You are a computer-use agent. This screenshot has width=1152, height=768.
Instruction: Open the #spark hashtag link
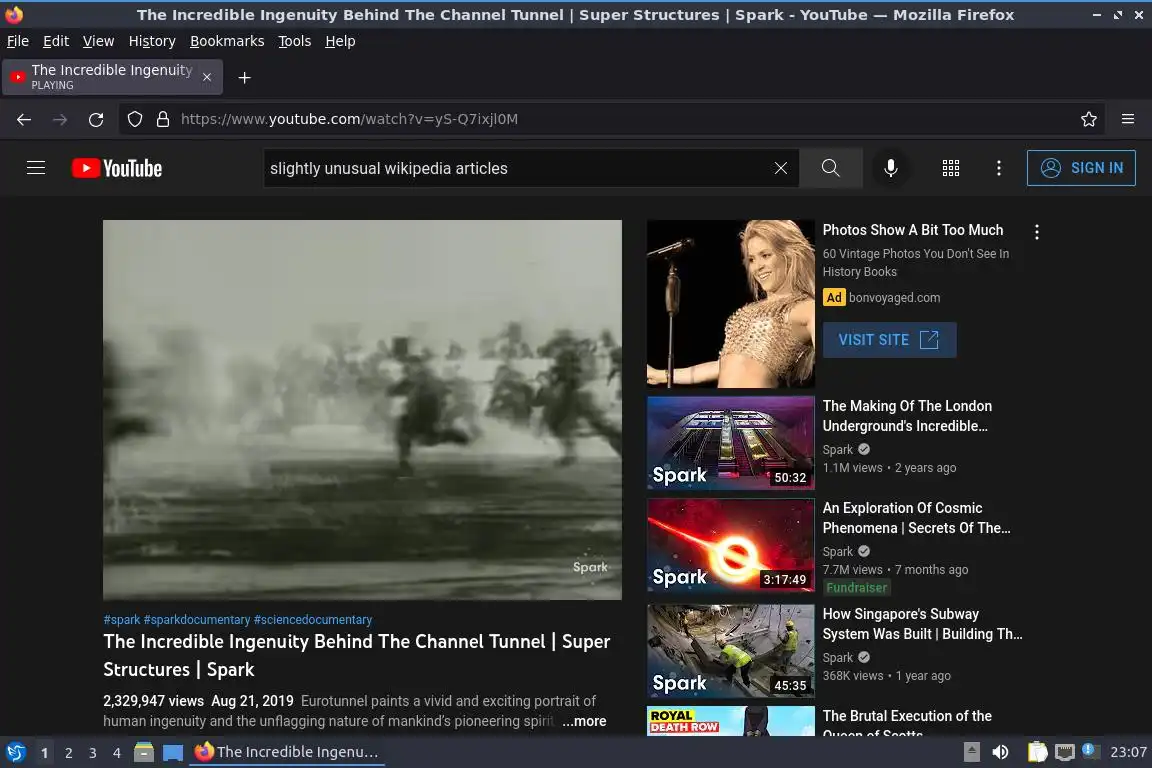(122, 620)
